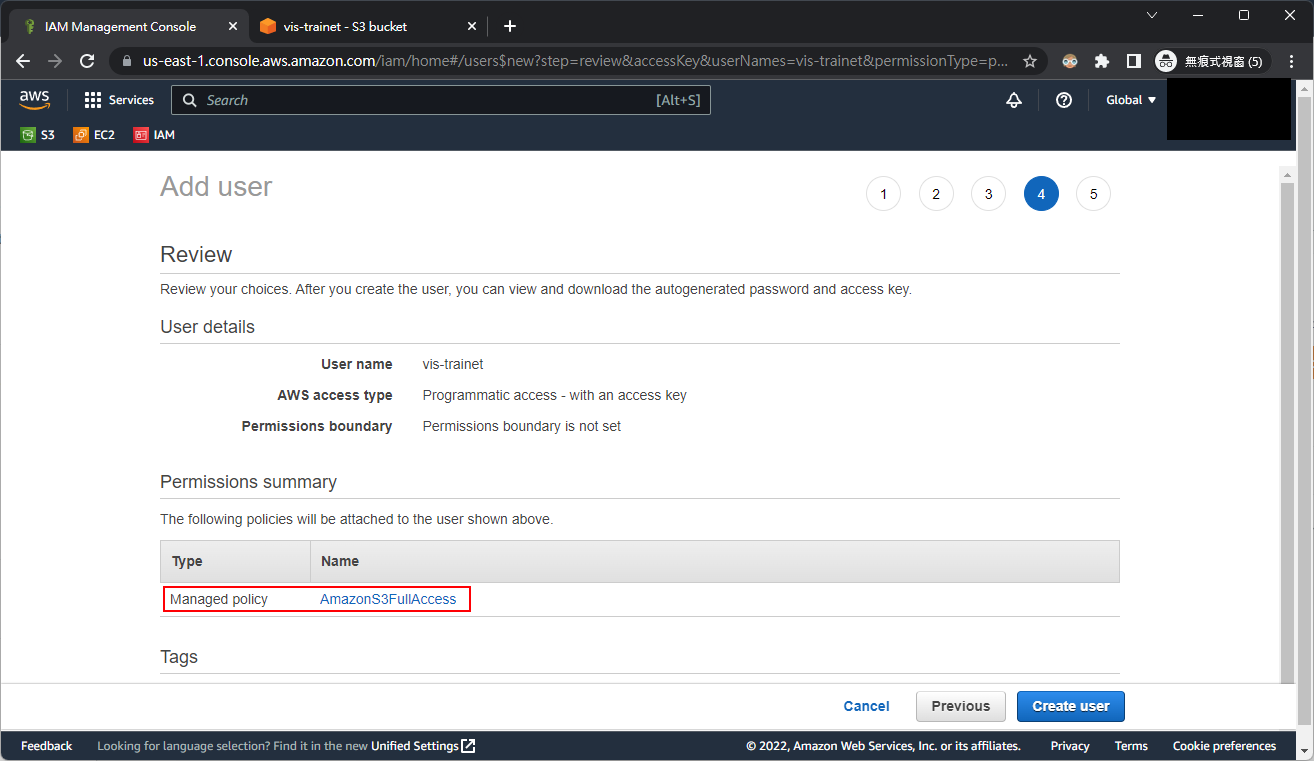Cancel the add user wizard

[866, 706]
